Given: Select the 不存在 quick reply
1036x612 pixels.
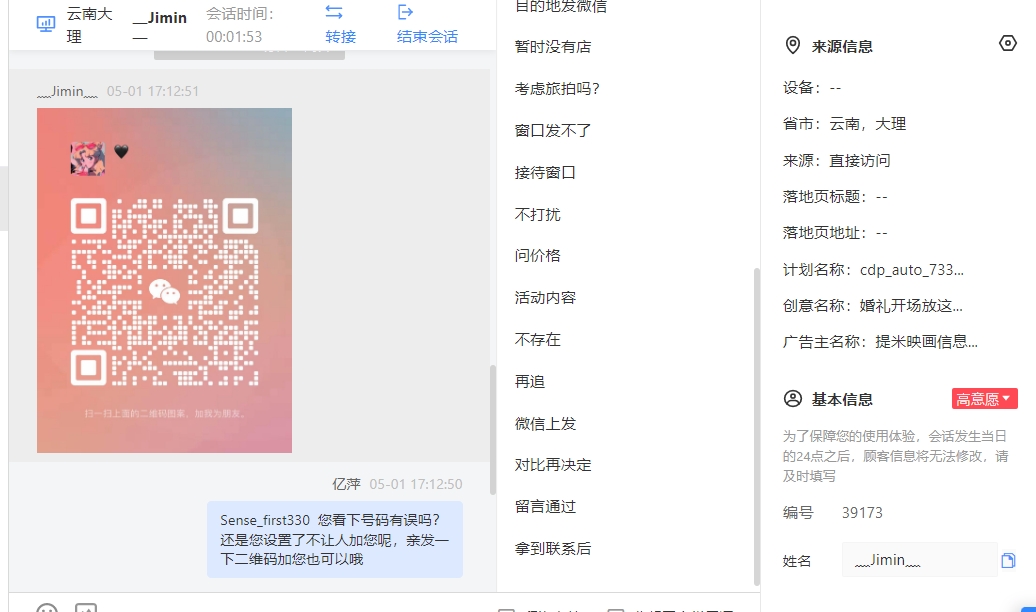Looking at the screenshot, I should tap(538, 340).
